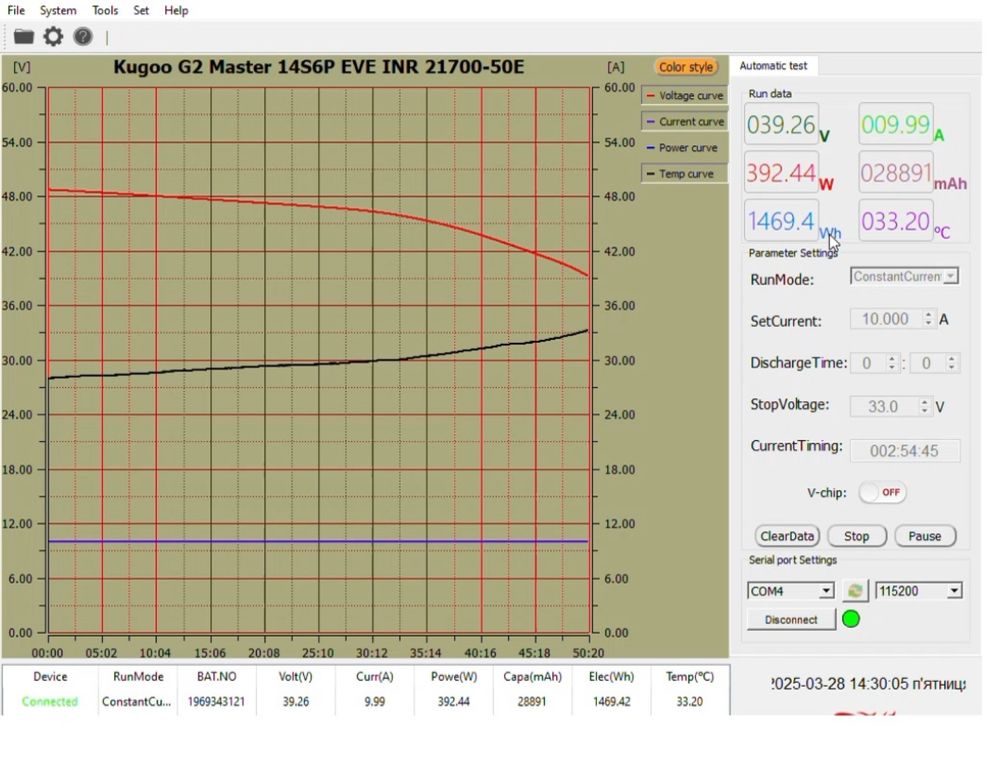Screen dimensions: 1000x782
Task: Open settings via the gear icon
Action: pyautogui.click(x=53, y=36)
